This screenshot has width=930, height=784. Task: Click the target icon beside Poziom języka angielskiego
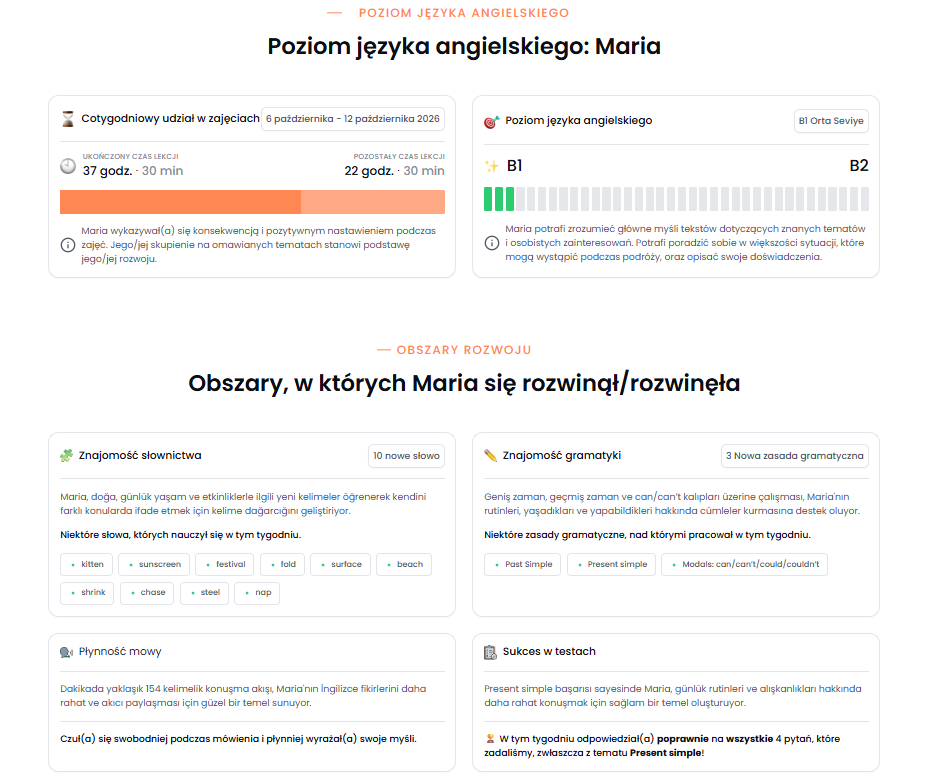click(x=492, y=122)
